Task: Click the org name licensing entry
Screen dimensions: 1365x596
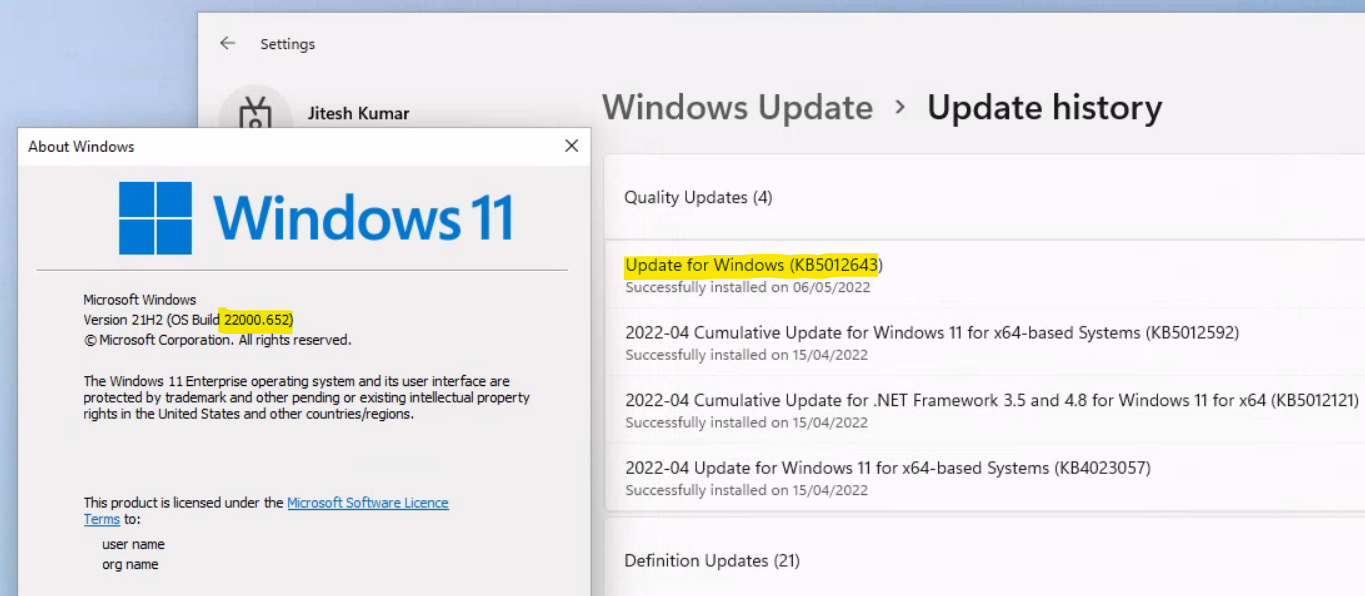Action: point(128,564)
